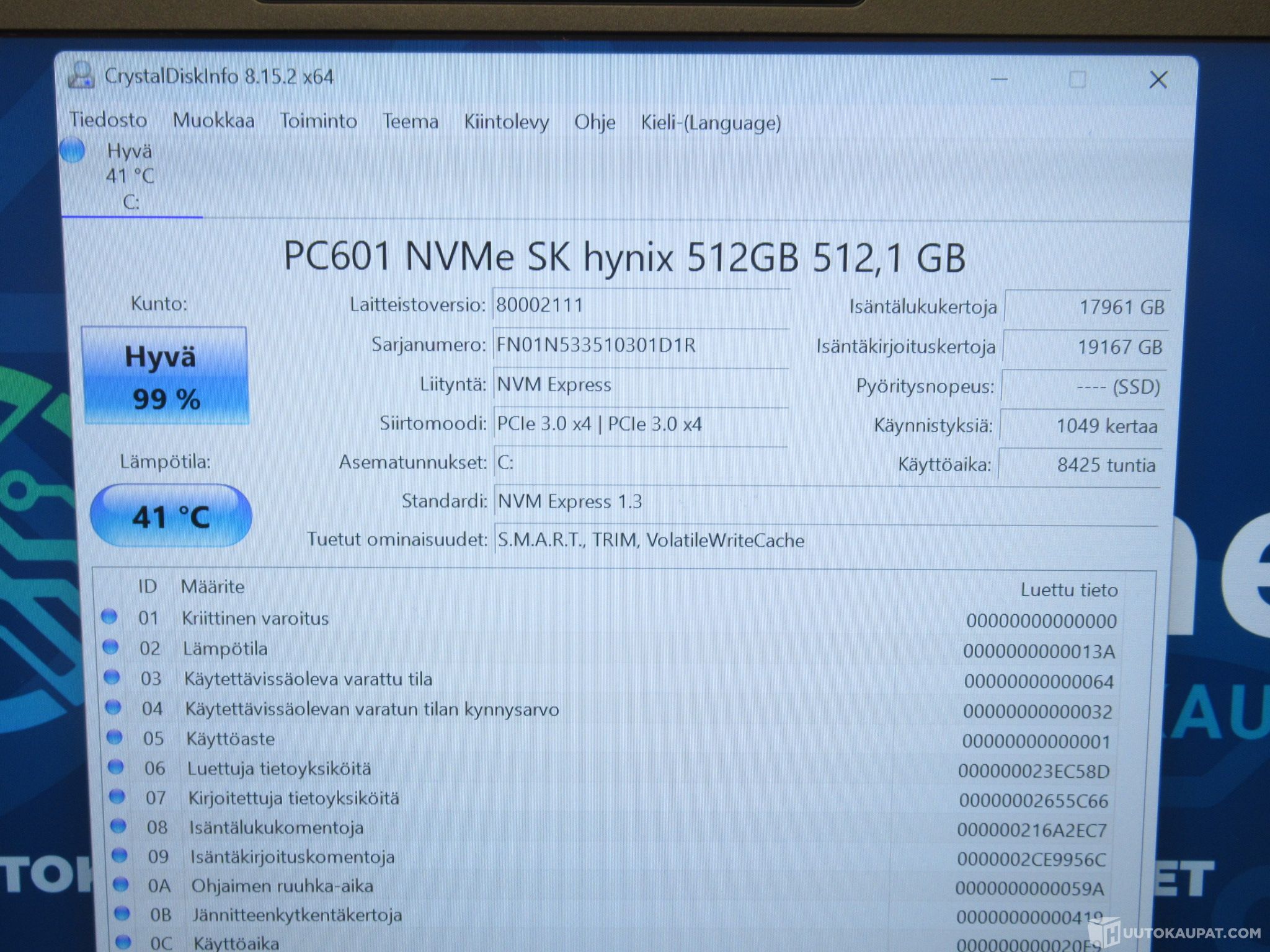1270x952 pixels.
Task: Click status dot for Isäntälukukomentoja row
Action: [x=118, y=826]
